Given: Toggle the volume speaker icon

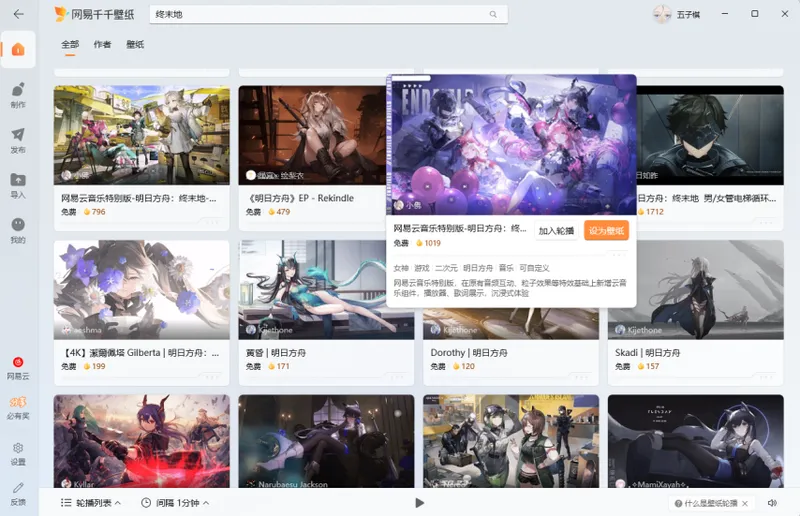Looking at the screenshot, I should pos(772,503).
